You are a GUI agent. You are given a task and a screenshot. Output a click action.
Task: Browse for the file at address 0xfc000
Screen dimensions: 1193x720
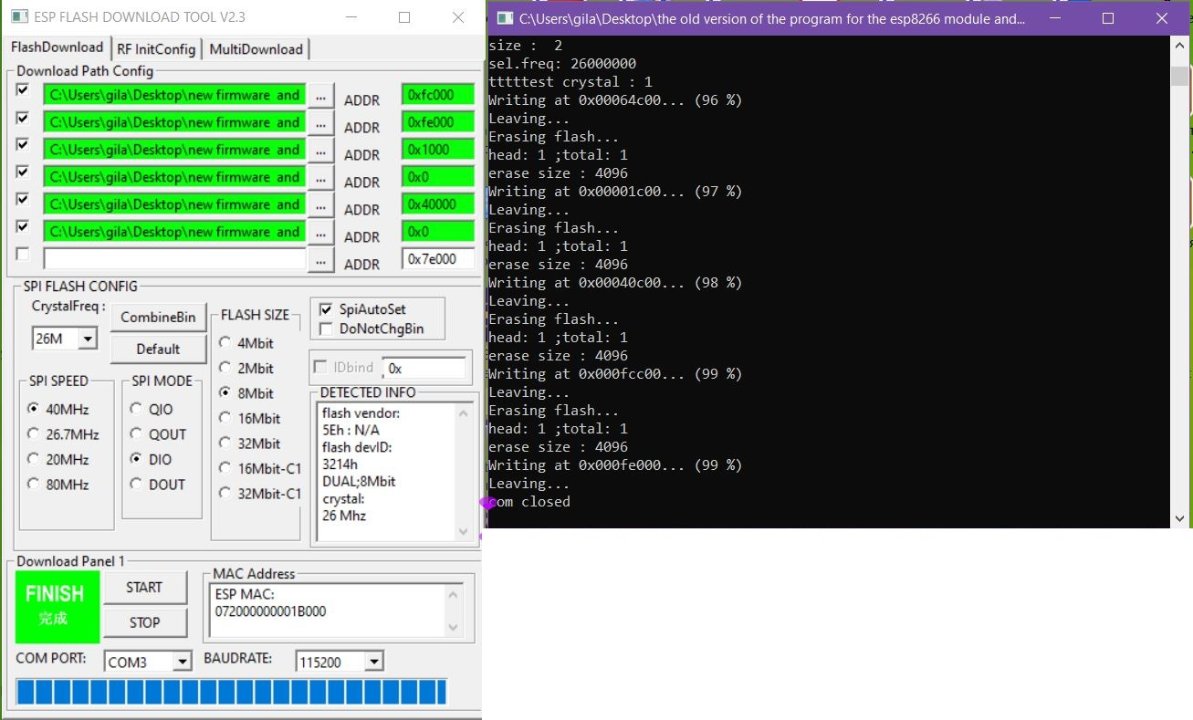tap(321, 97)
